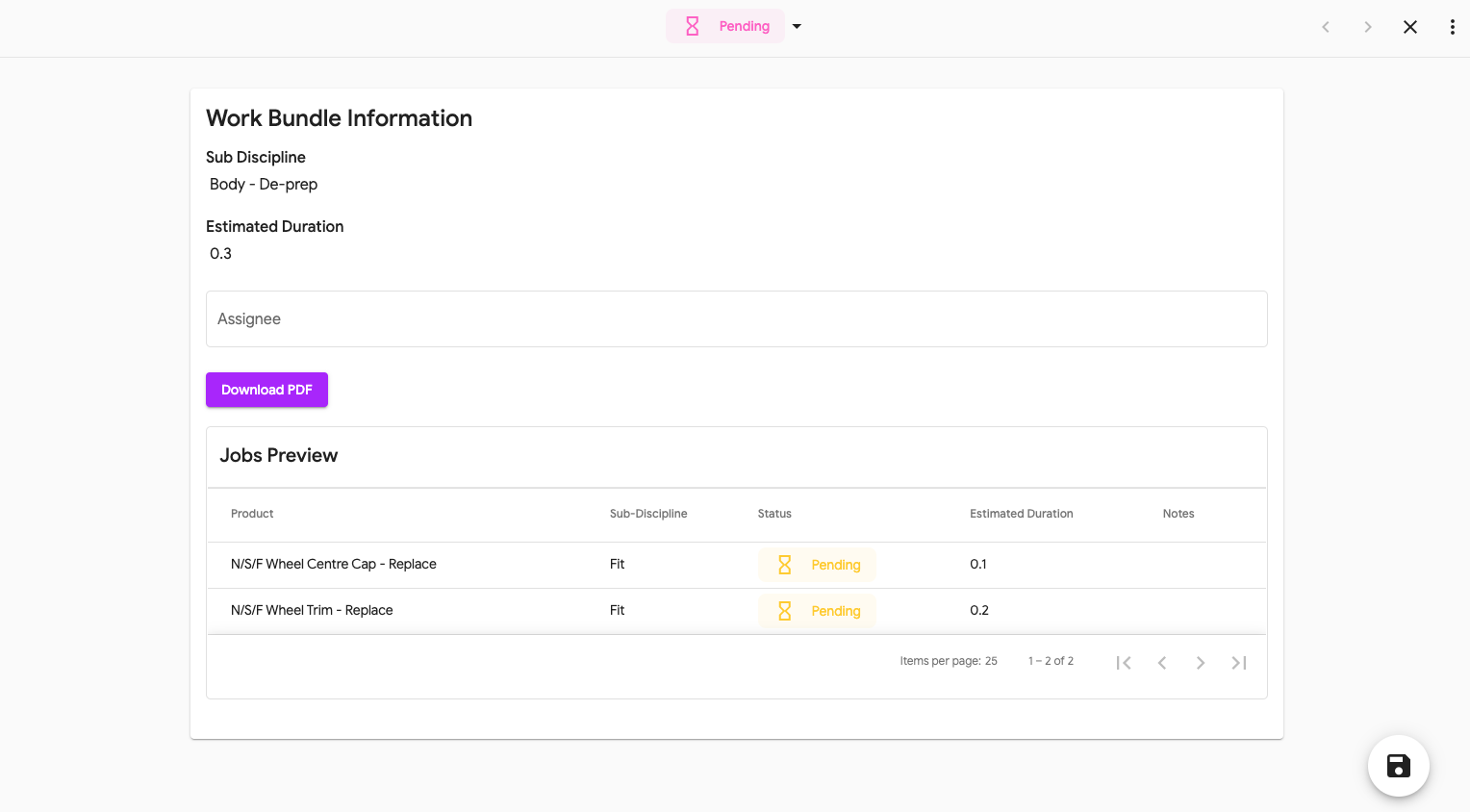Click the 0.3 estimated duration value

tap(220, 253)
